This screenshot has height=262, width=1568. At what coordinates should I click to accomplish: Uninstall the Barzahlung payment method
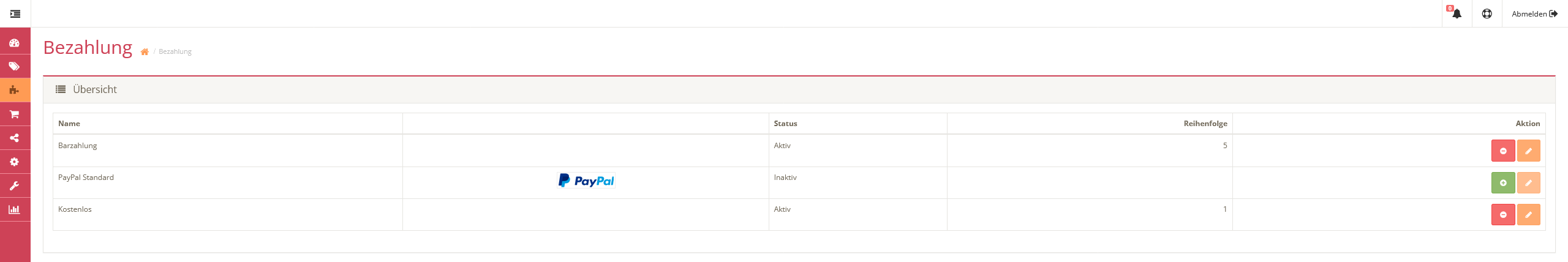click(x=1503, y=151)
